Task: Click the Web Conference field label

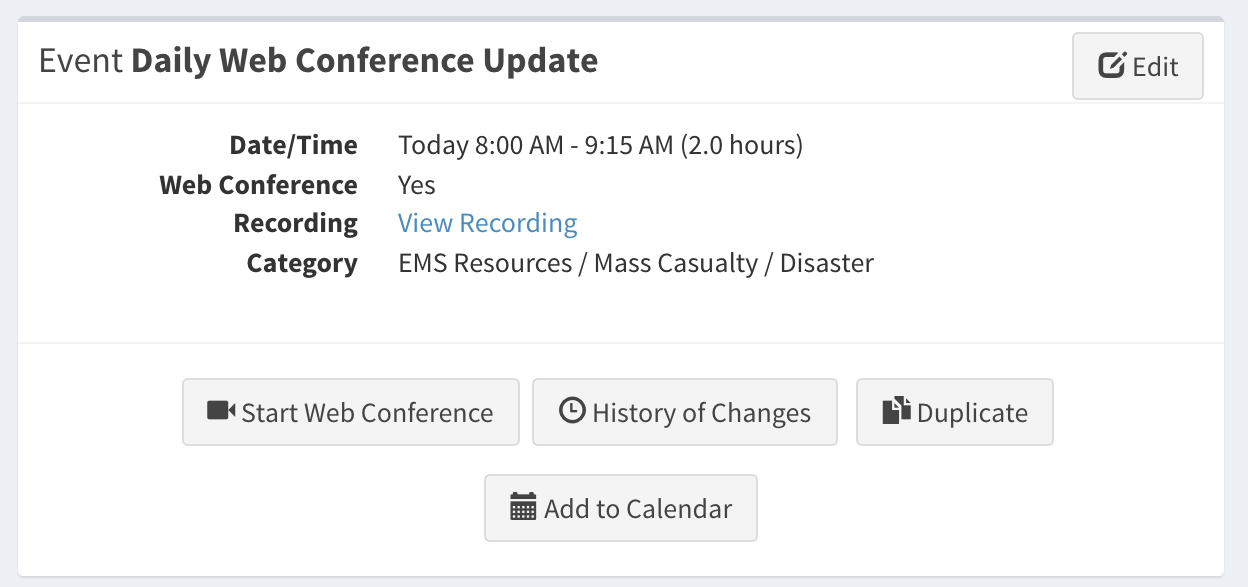Action: 258,185
